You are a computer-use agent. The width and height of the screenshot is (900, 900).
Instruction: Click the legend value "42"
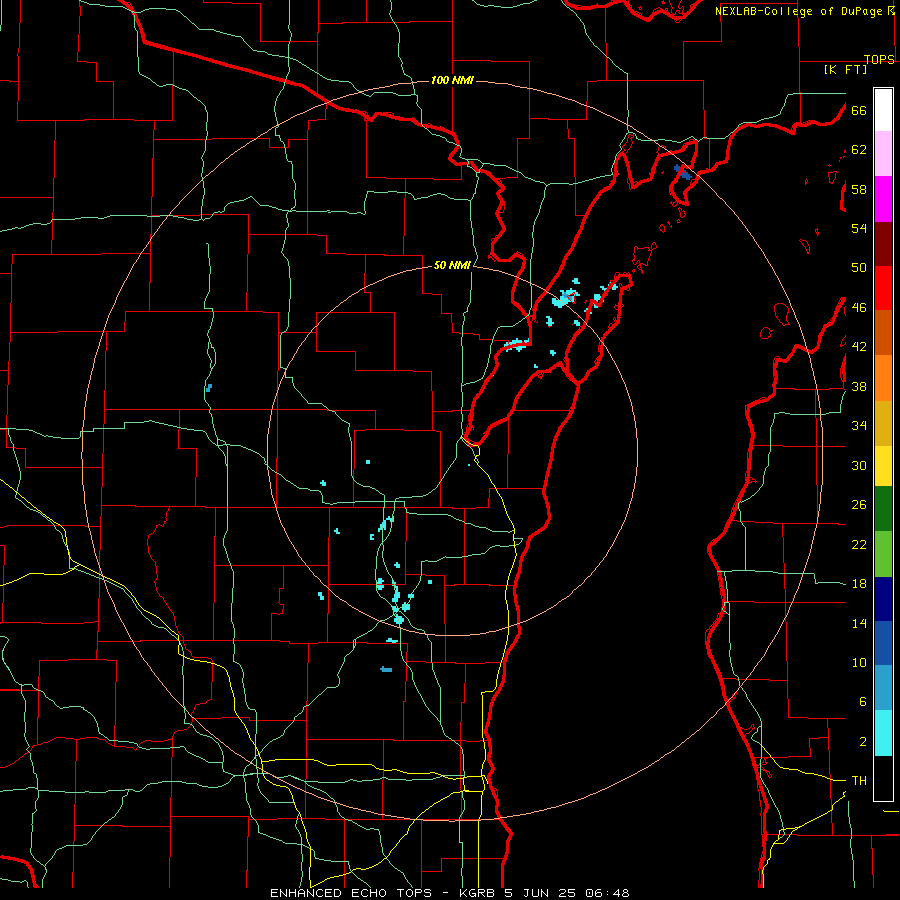859,347
